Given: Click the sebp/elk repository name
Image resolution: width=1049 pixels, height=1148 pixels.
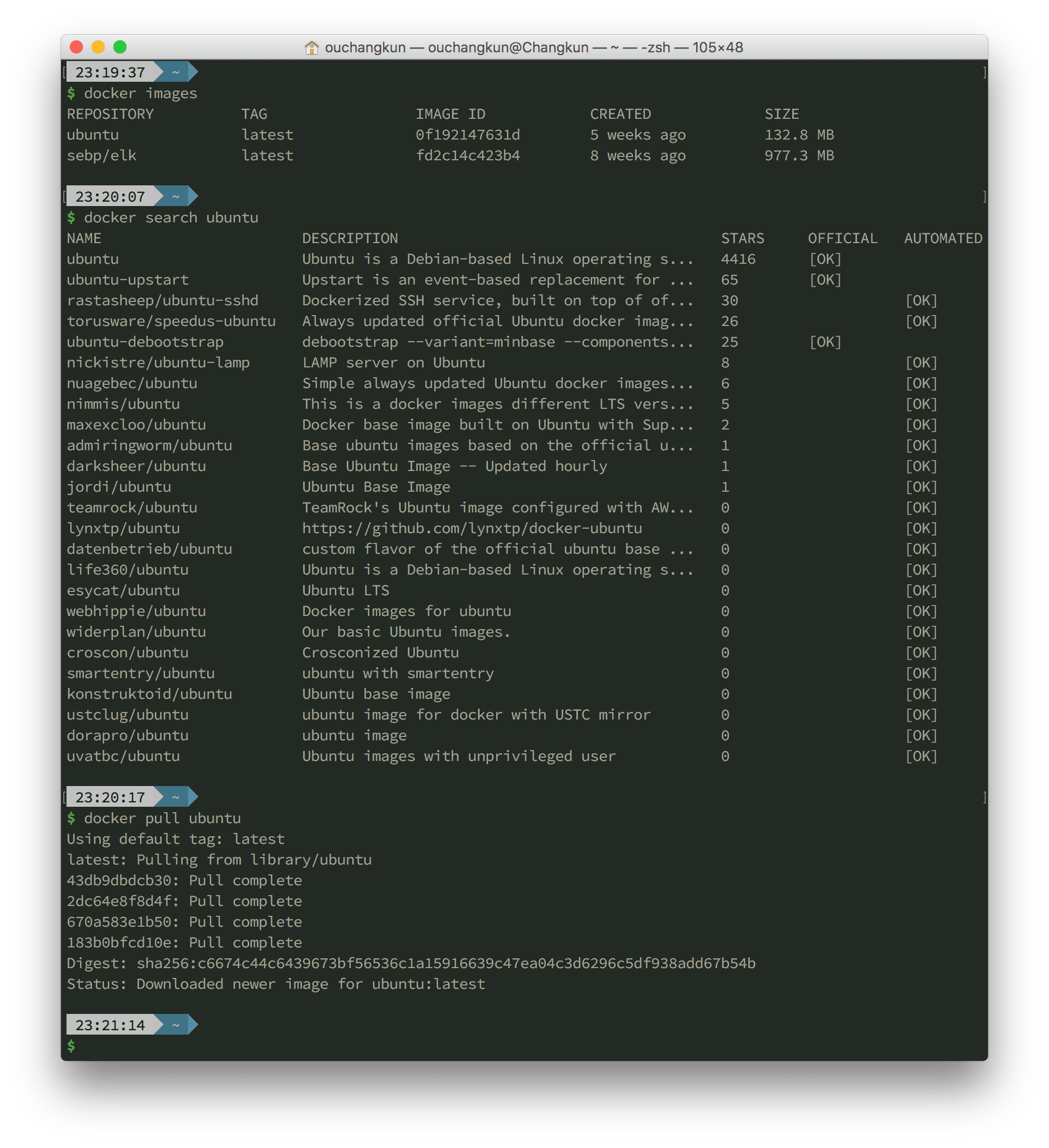Looking at the screenshot, I should pyautogui.click(x=101, y=156).
